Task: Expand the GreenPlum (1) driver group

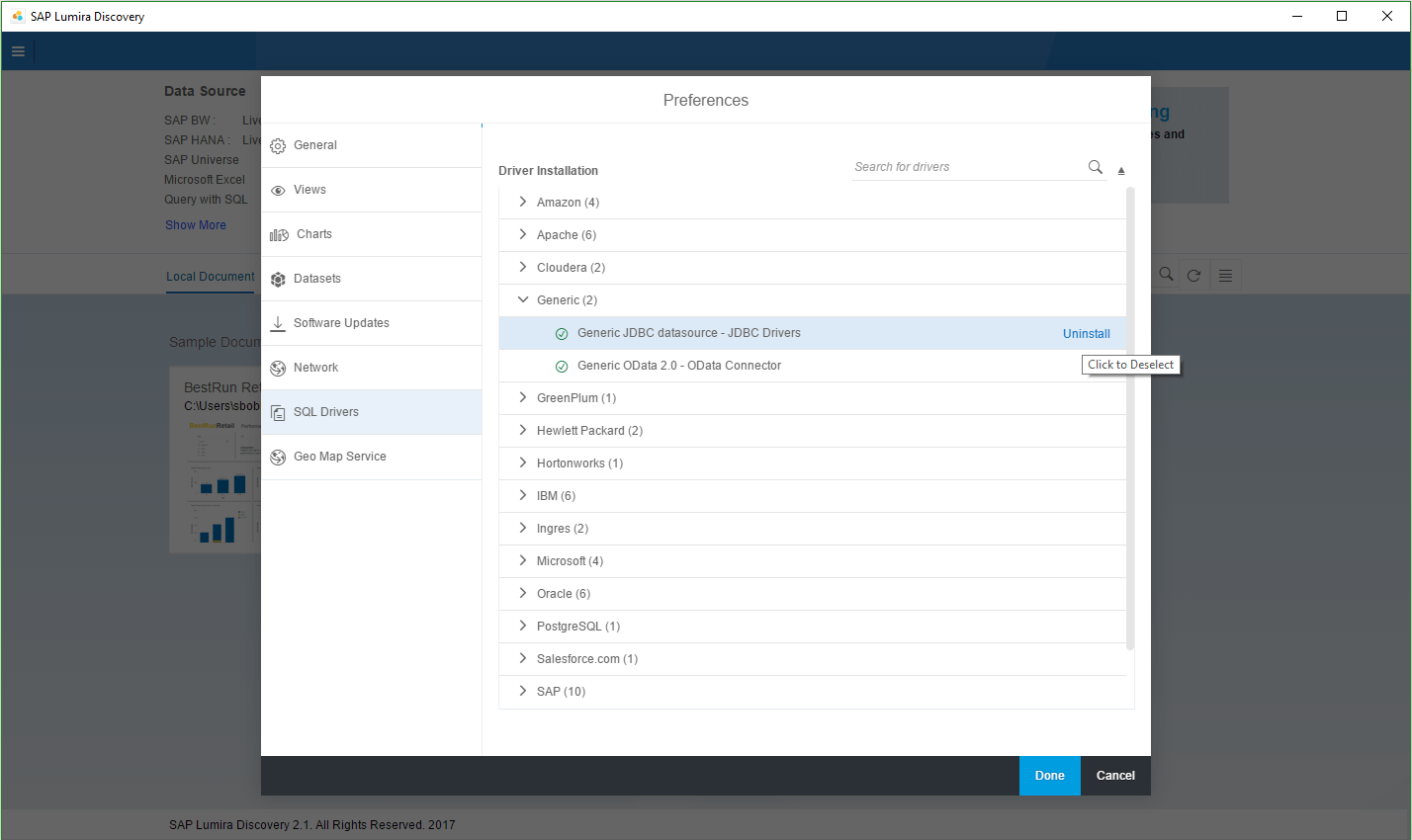Action: click(523, 397)
